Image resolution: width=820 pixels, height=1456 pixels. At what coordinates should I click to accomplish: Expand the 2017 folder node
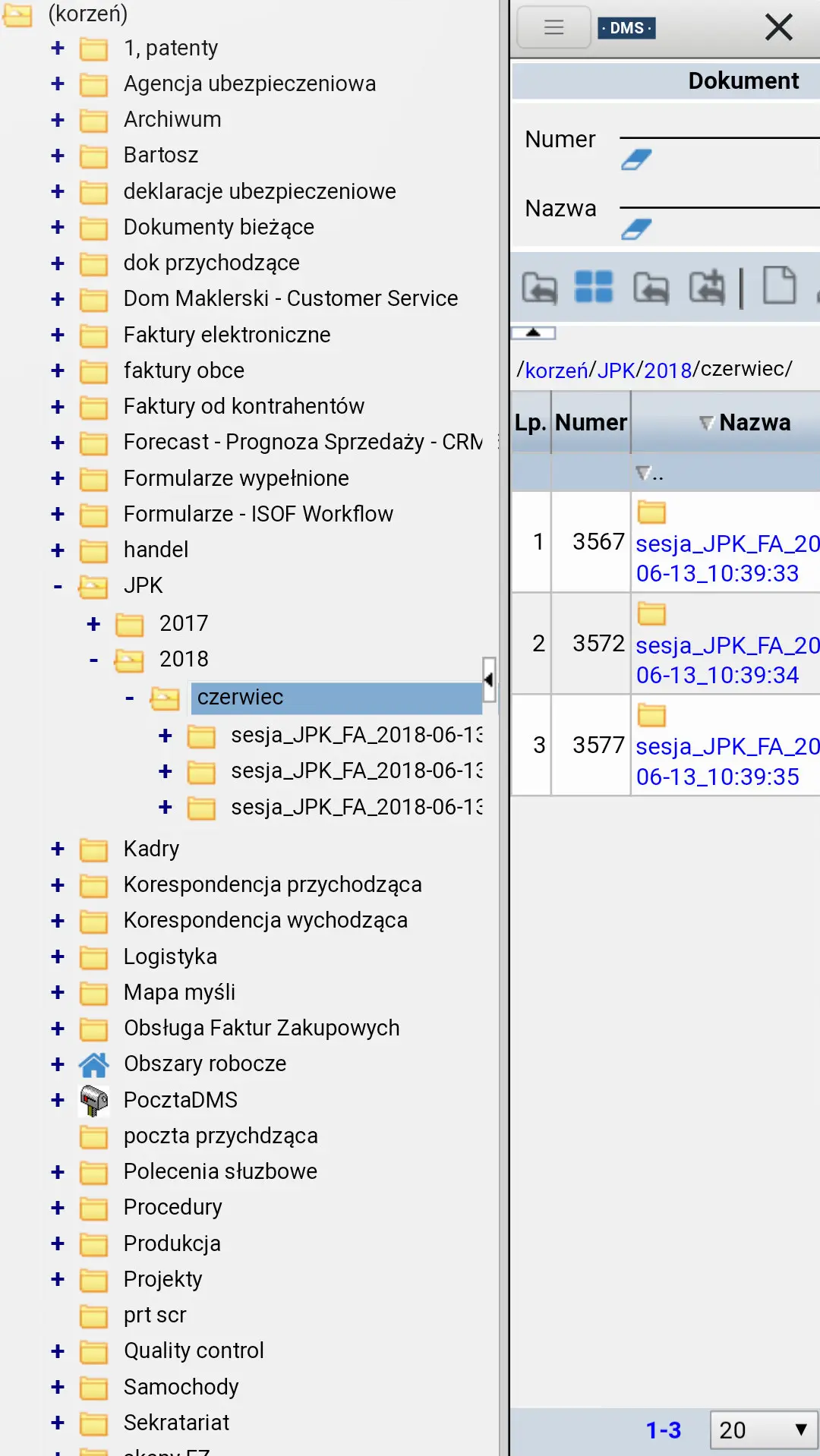click(x=93, y=624)
